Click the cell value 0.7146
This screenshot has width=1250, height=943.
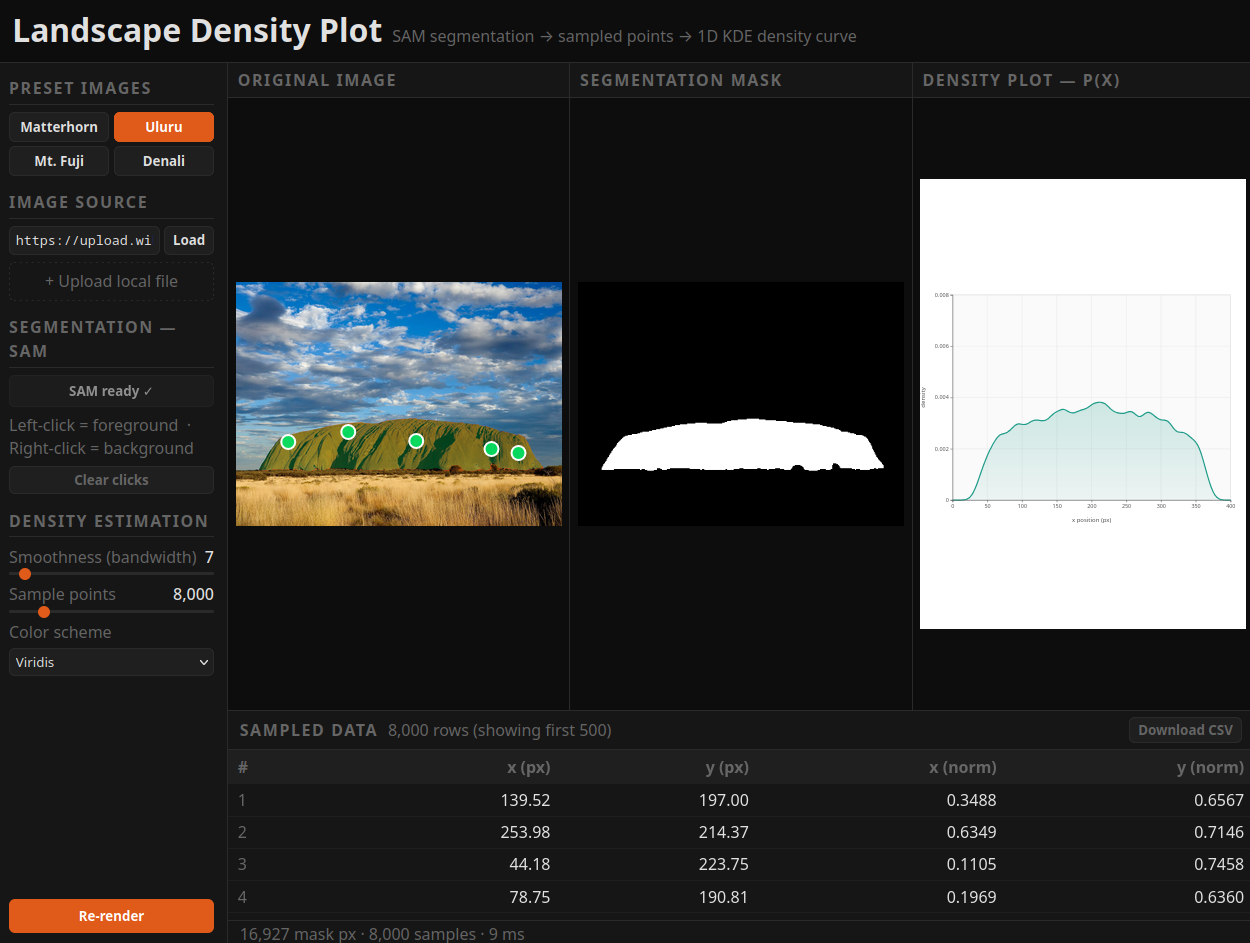tap(1219, 832)
